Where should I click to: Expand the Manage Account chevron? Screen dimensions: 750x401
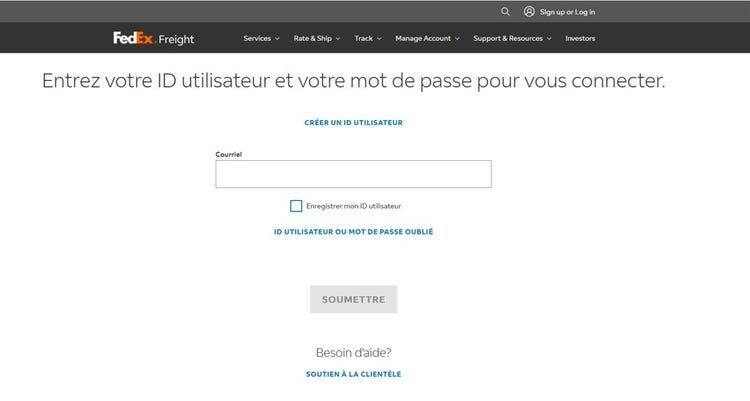tap(457, 39)
